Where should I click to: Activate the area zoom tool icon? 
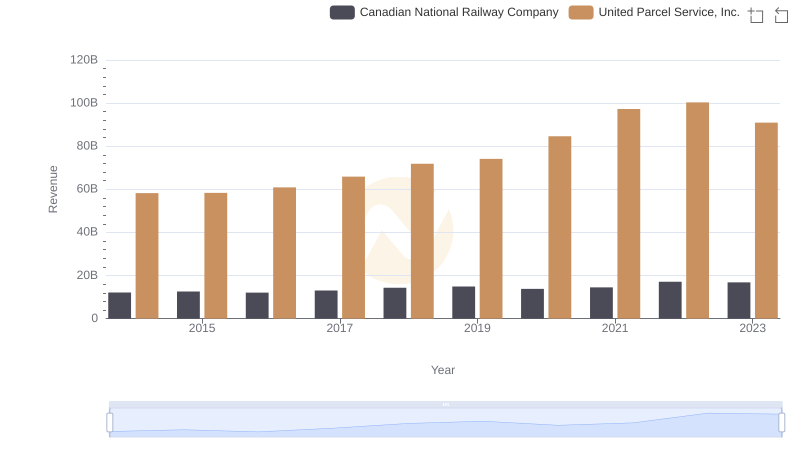click(756, 15)
